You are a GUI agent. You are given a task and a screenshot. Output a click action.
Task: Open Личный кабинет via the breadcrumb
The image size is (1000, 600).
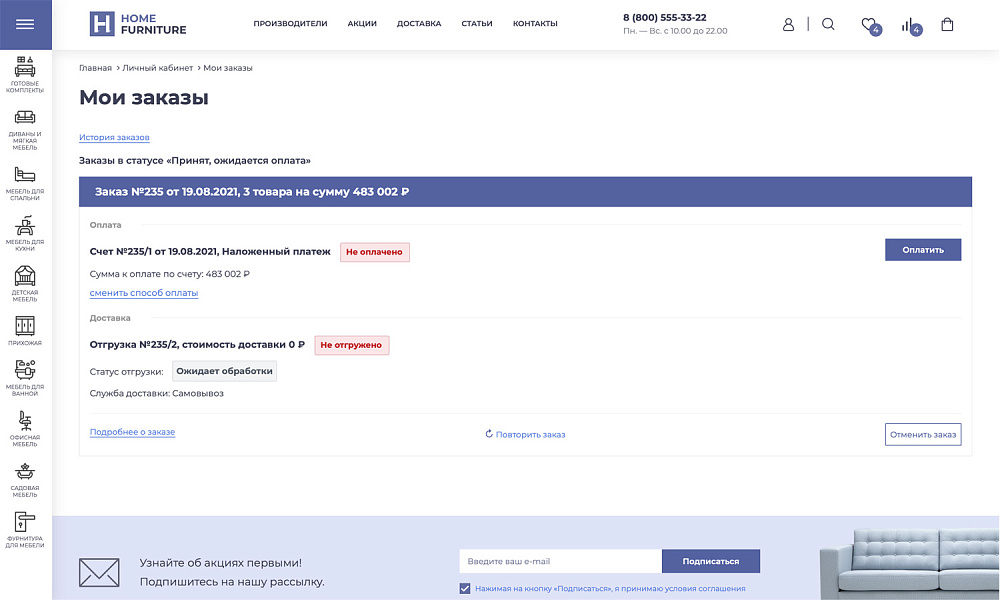(158, 68)
